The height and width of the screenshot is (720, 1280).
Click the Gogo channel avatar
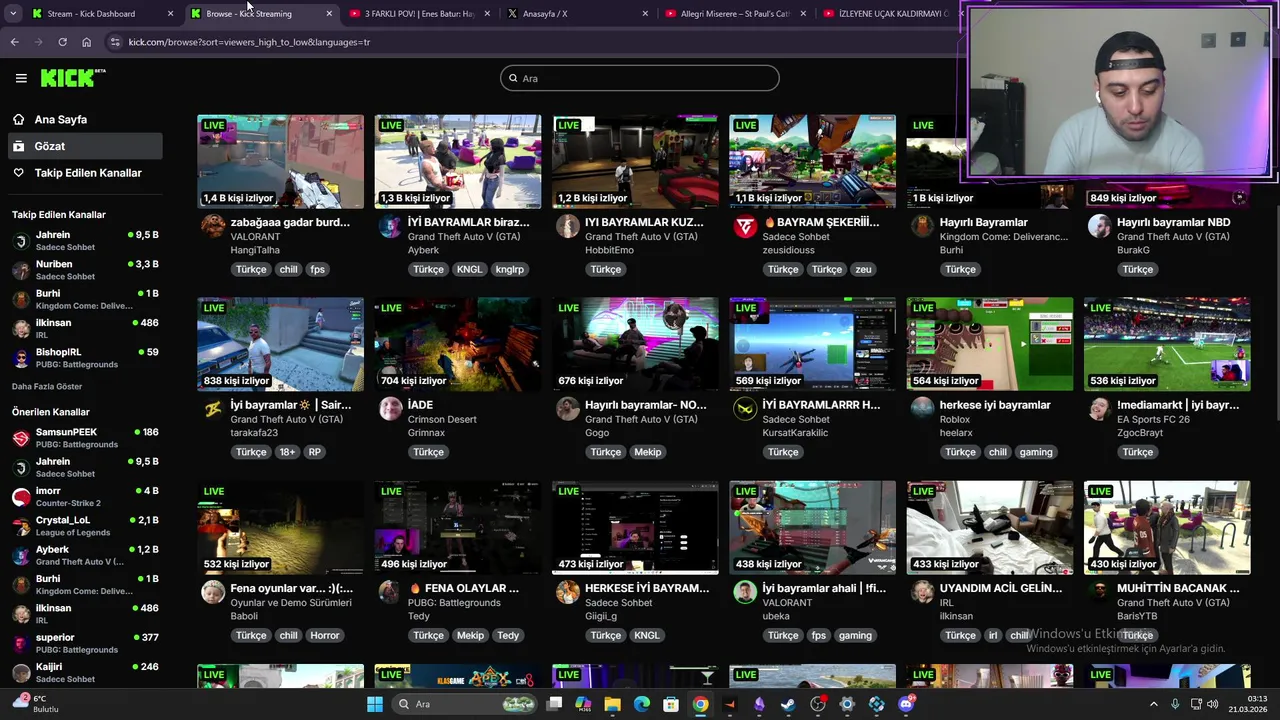pos(568,409)
